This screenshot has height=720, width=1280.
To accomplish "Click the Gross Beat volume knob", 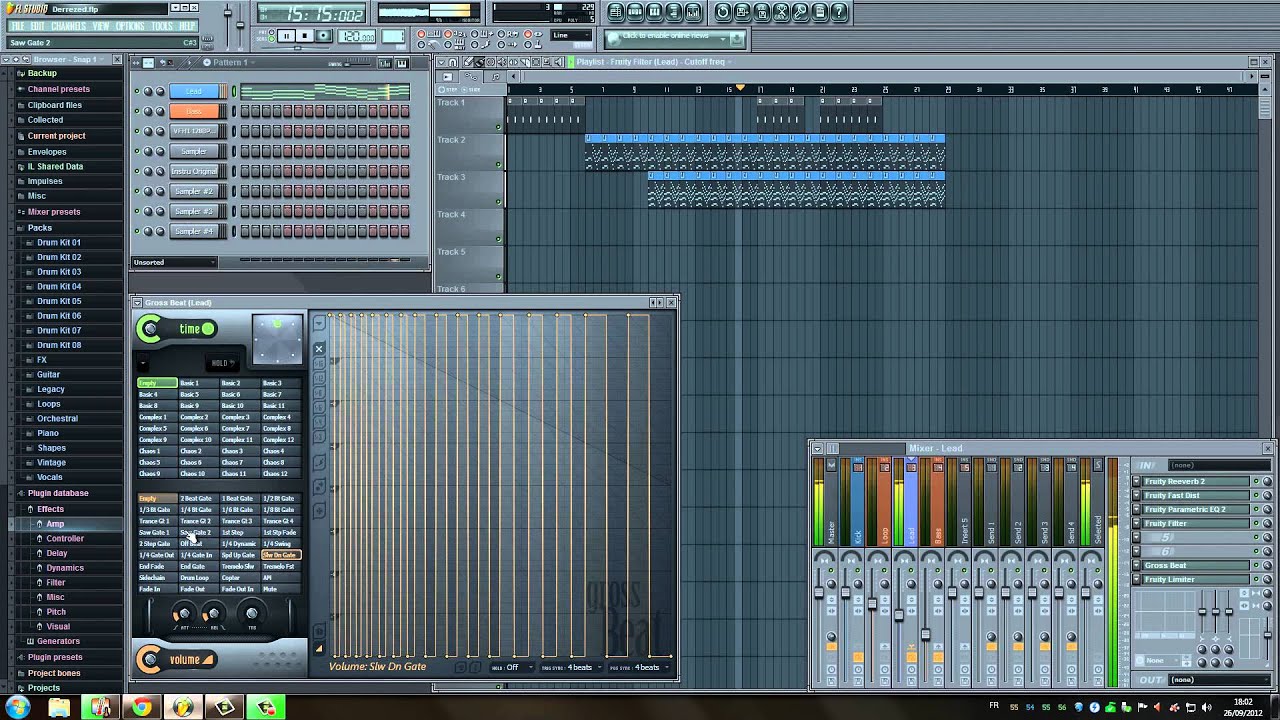I will tap(150, 659).
